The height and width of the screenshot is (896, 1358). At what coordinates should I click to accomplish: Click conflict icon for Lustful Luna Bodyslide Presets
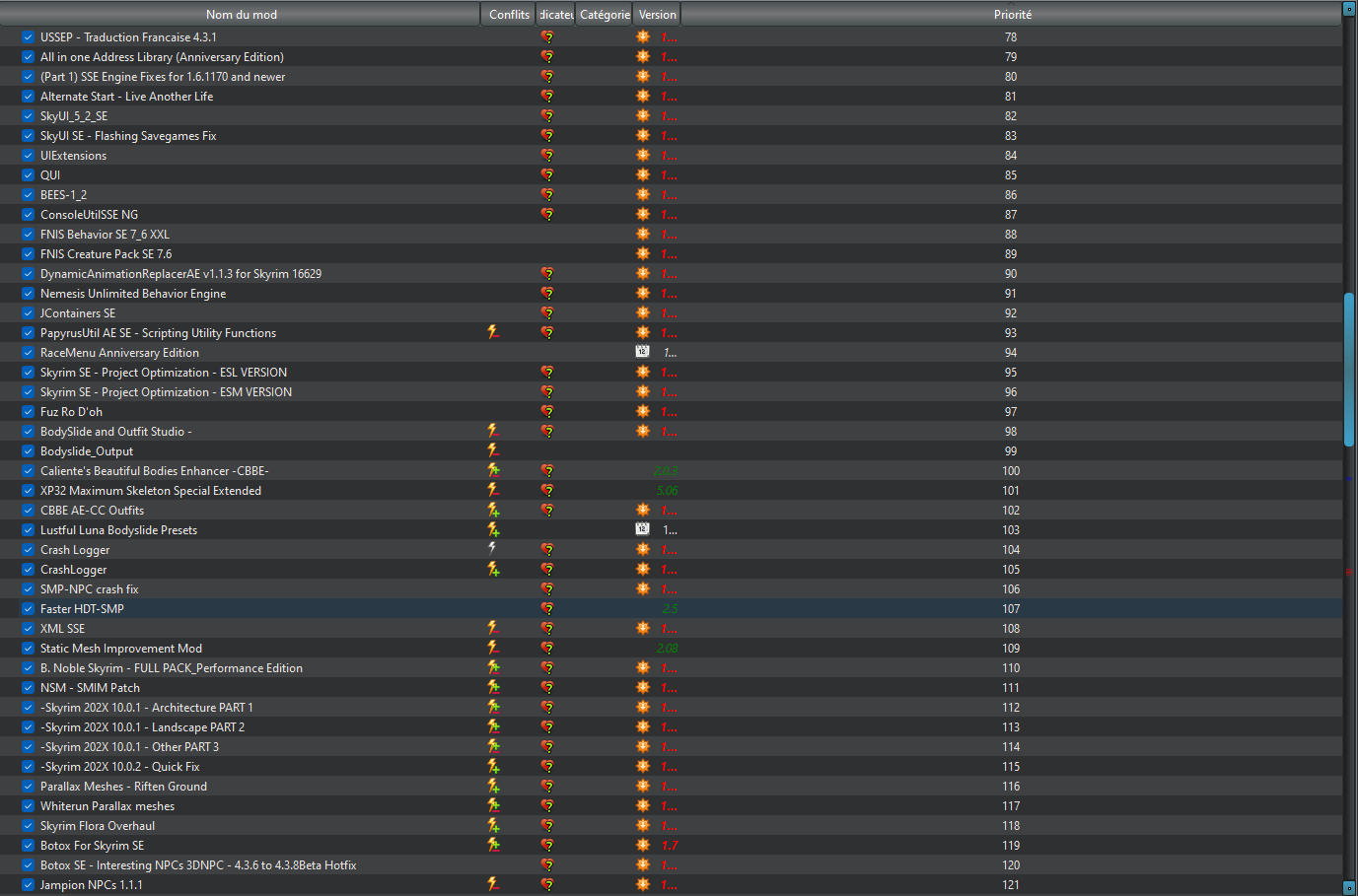point(493,529)
